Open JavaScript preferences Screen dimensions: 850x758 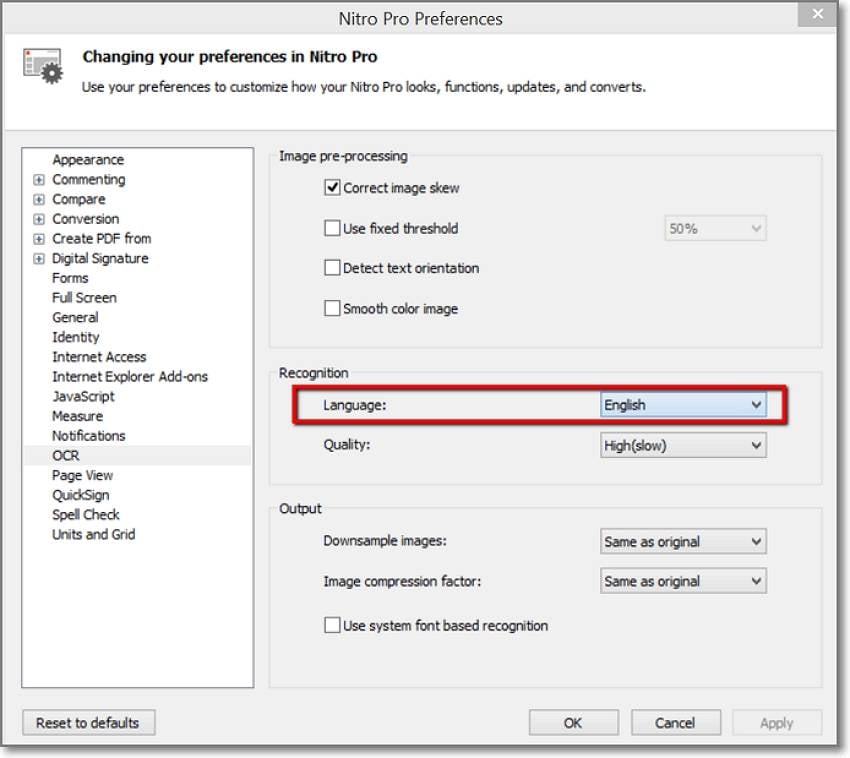tap(83, 397)
